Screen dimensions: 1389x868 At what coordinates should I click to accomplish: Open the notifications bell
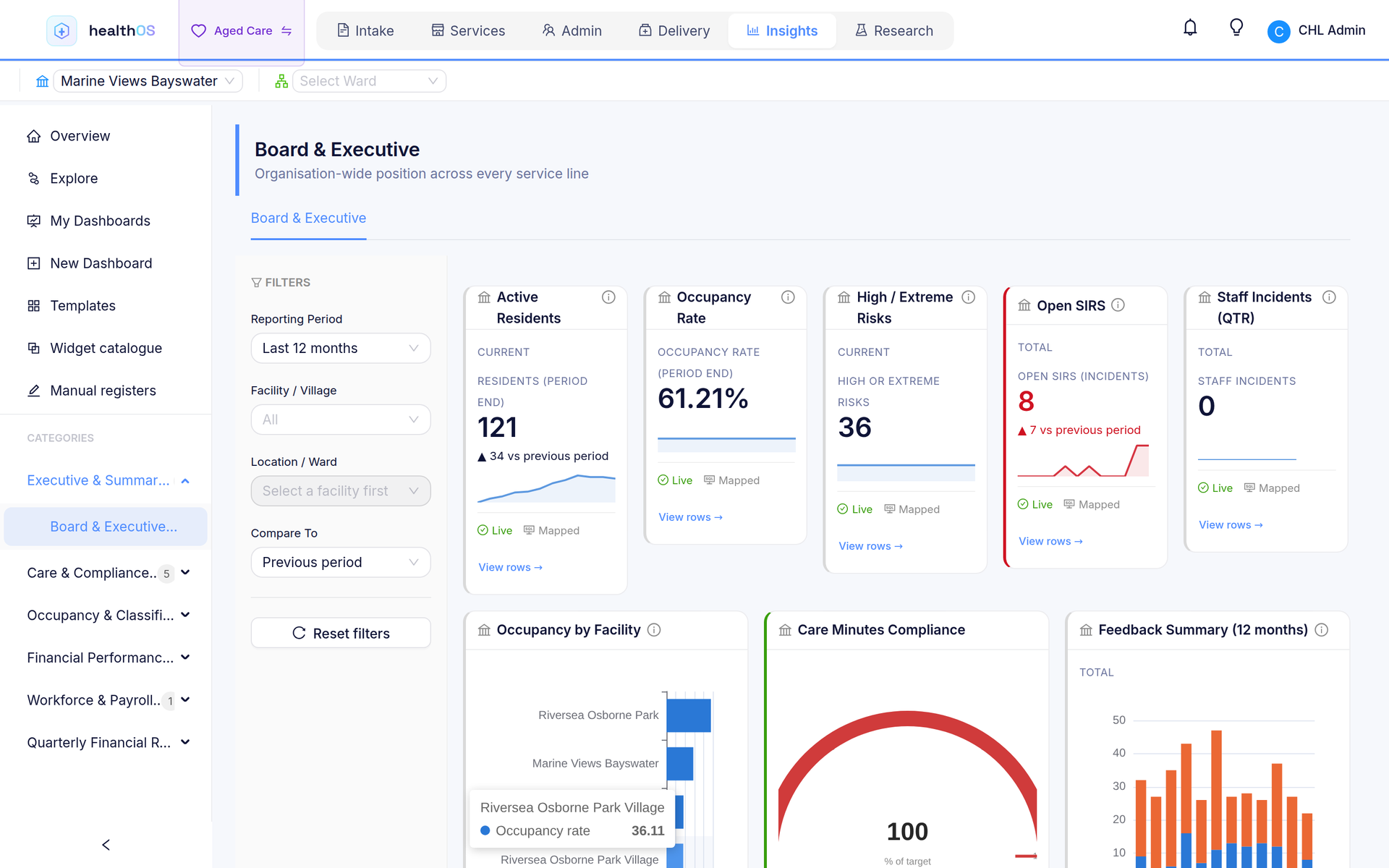click(1190, 28)
